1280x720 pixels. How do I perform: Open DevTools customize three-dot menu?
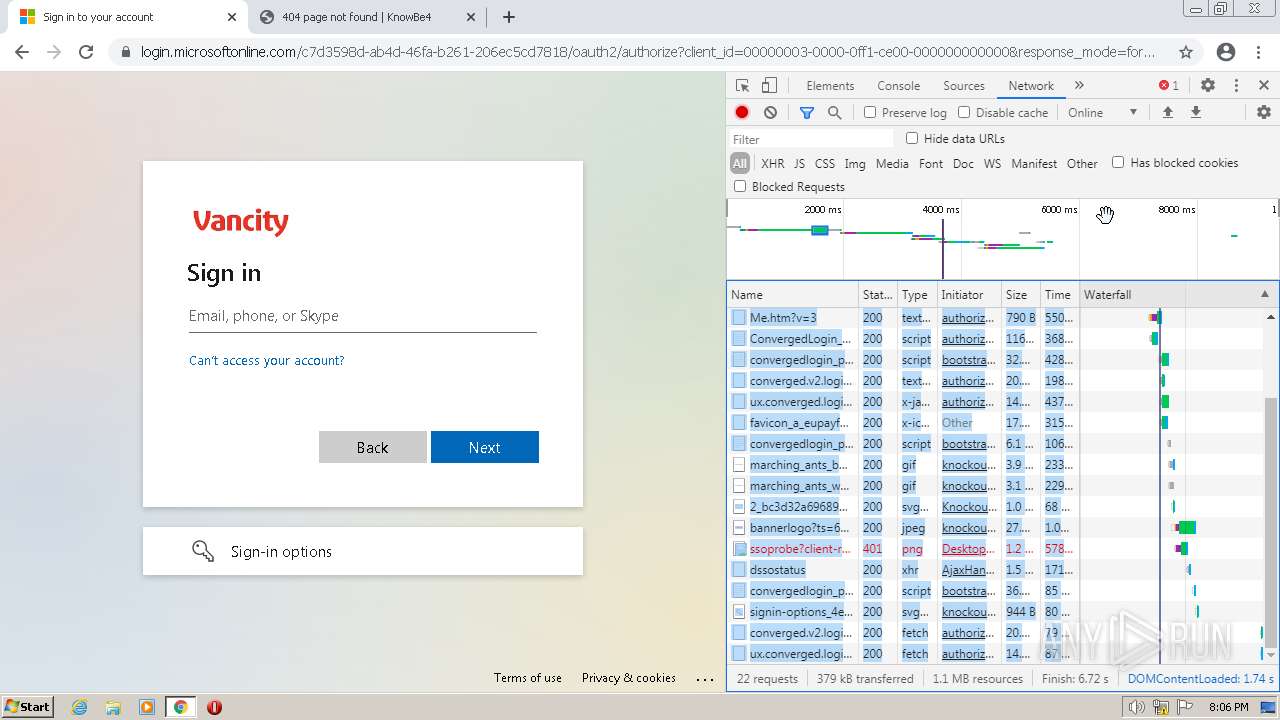[1236, 86]
